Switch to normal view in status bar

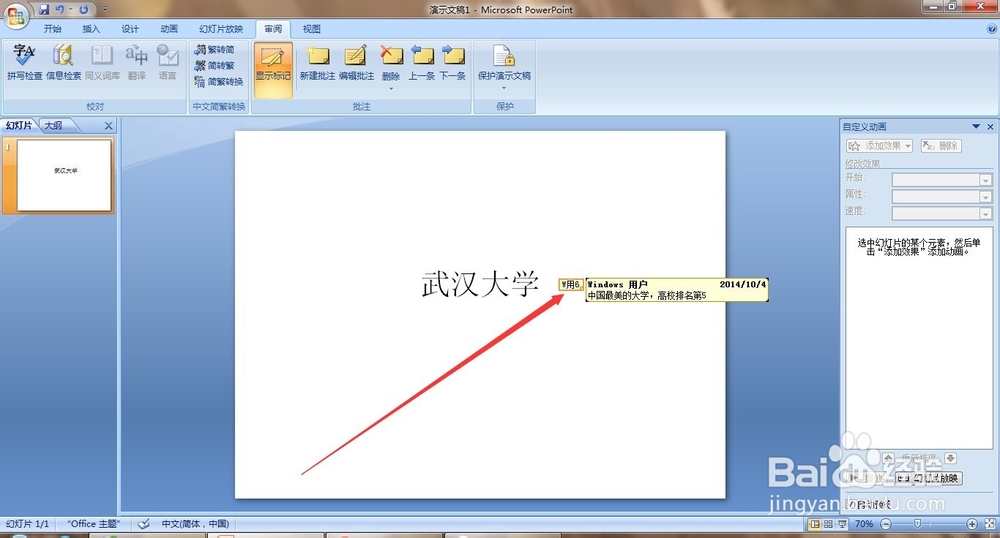click(814, 524)
